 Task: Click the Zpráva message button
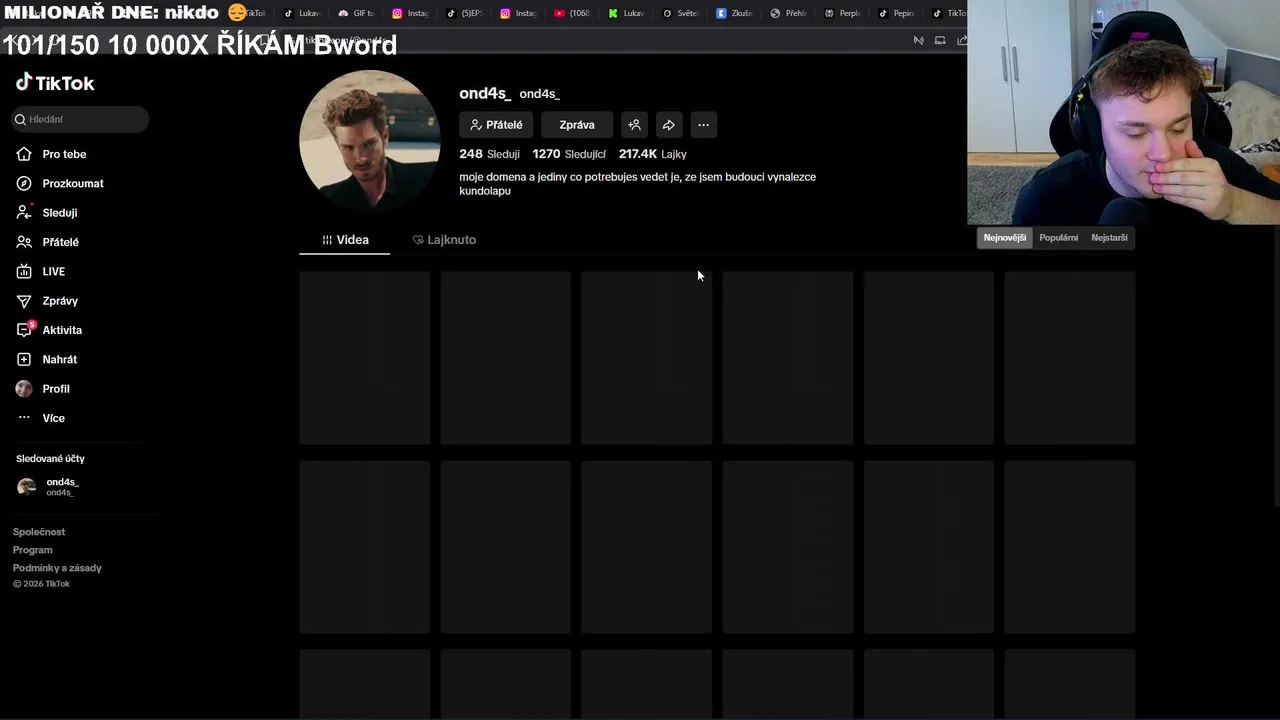577,125
